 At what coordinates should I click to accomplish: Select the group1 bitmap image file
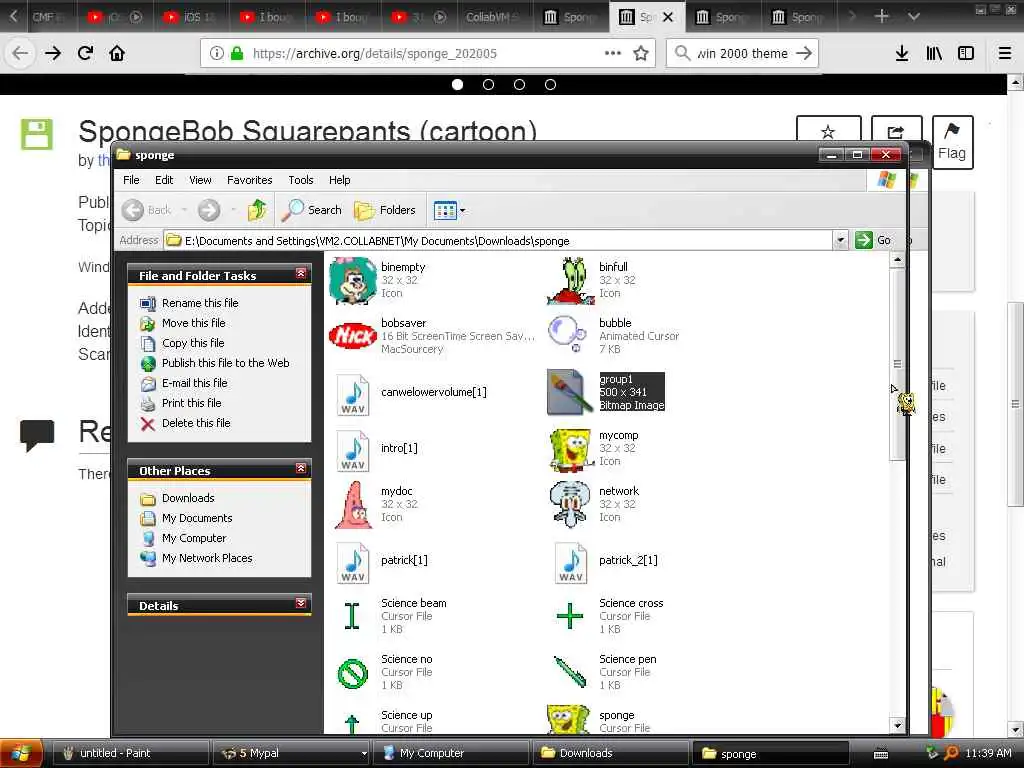[x=605, y=392]
